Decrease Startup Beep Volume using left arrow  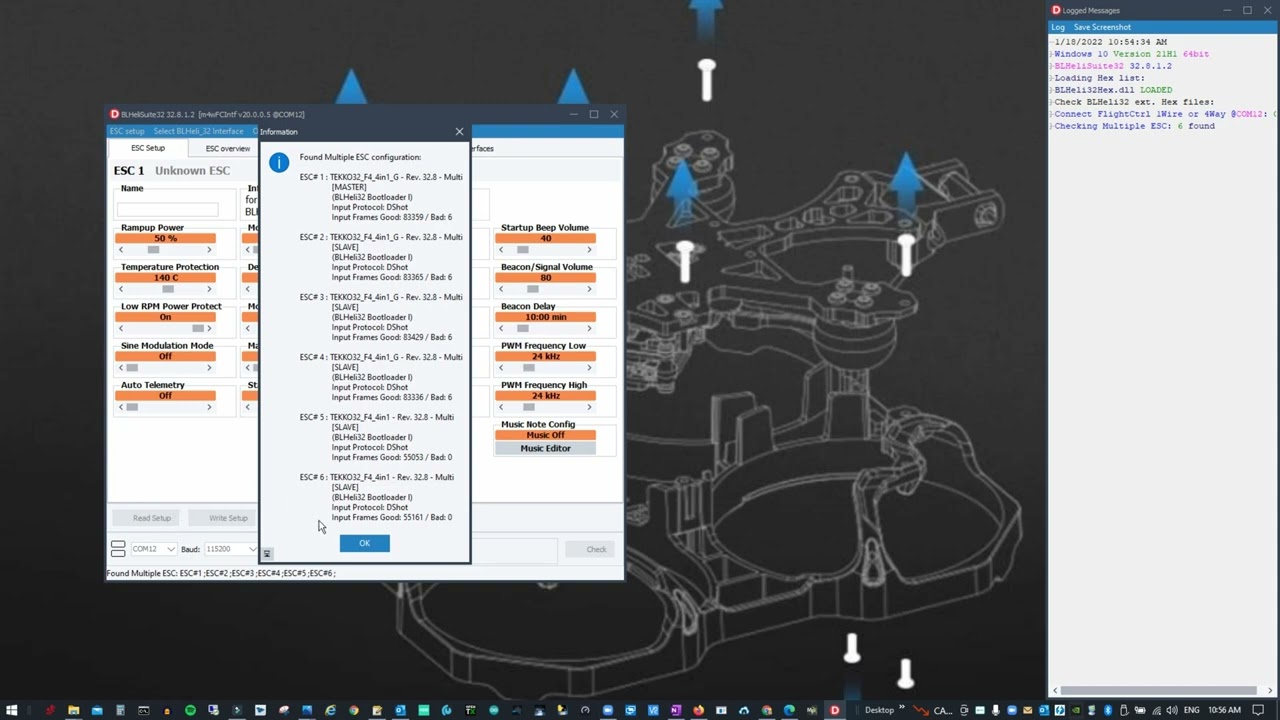point(501,250)
